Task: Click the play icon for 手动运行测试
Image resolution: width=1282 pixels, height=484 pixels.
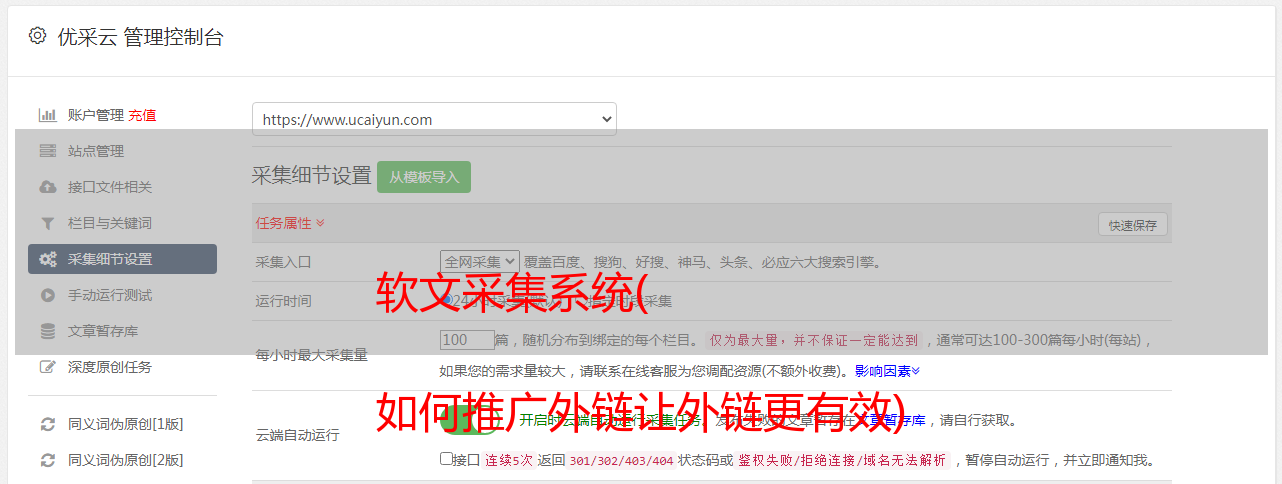Action: [x=47, y=295]
